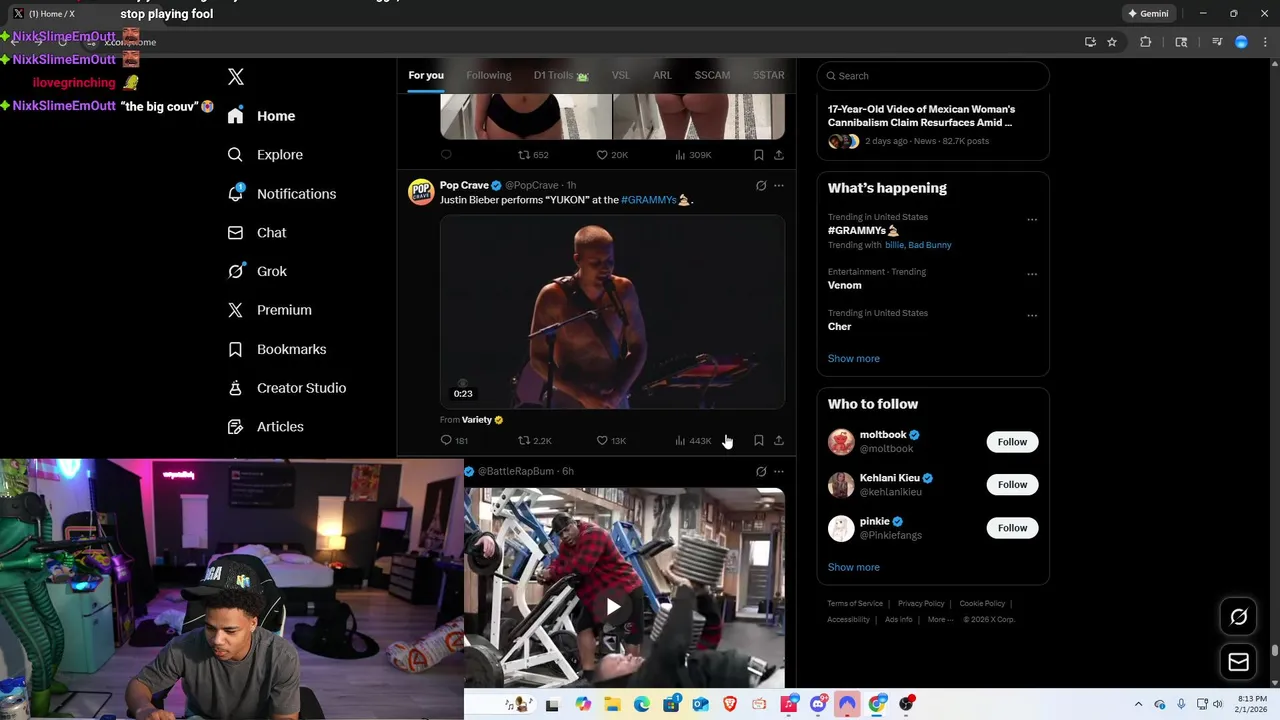Switch to the VSL tab
This screenshot has width=1280, height=720.
621,75
